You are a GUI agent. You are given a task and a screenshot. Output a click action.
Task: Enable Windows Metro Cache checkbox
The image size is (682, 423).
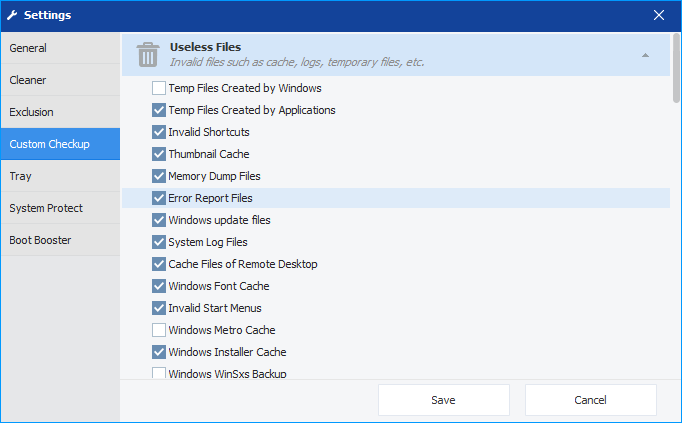[159, 330]
